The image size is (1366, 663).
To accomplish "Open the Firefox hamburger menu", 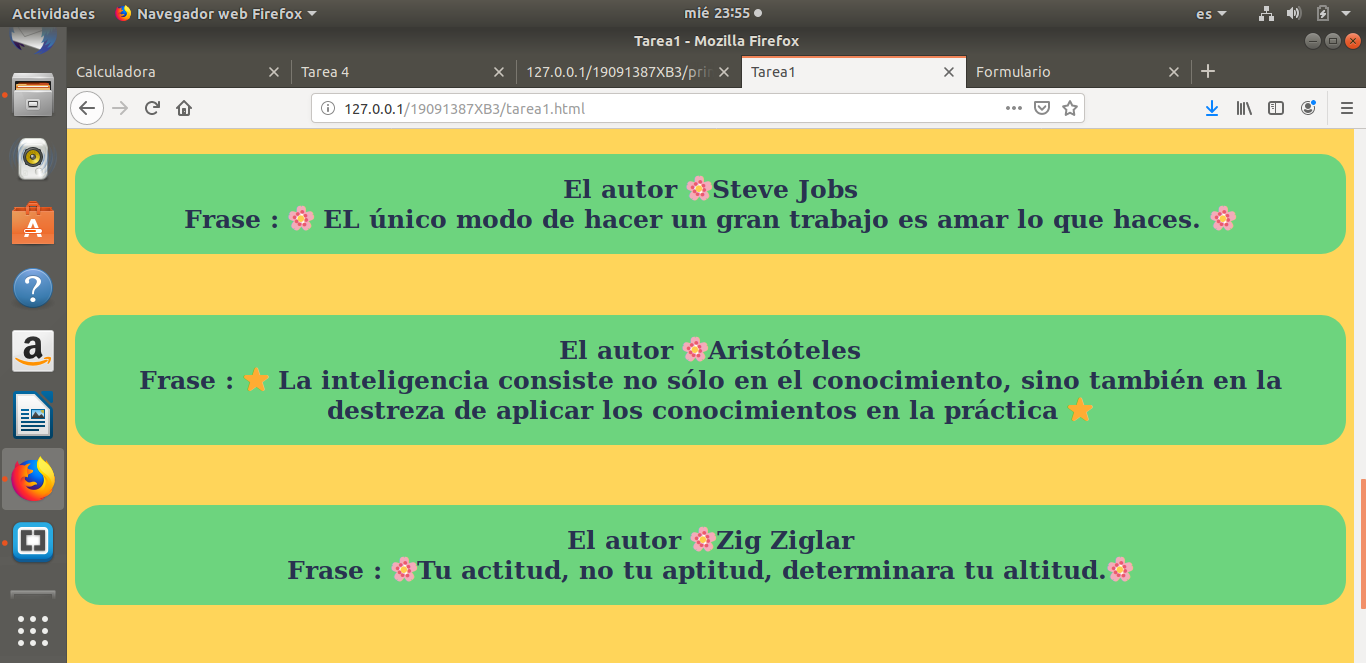I will 1347,108.
